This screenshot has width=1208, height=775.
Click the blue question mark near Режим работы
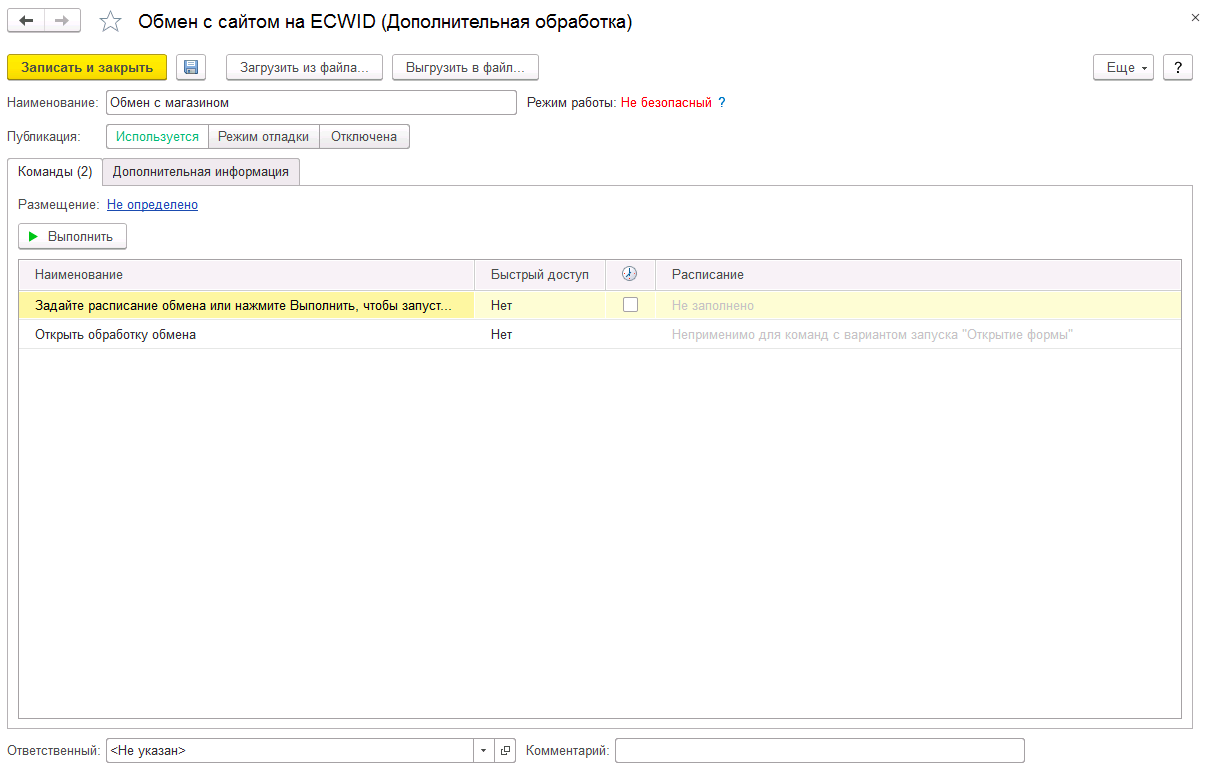click(x=722, y=102)
